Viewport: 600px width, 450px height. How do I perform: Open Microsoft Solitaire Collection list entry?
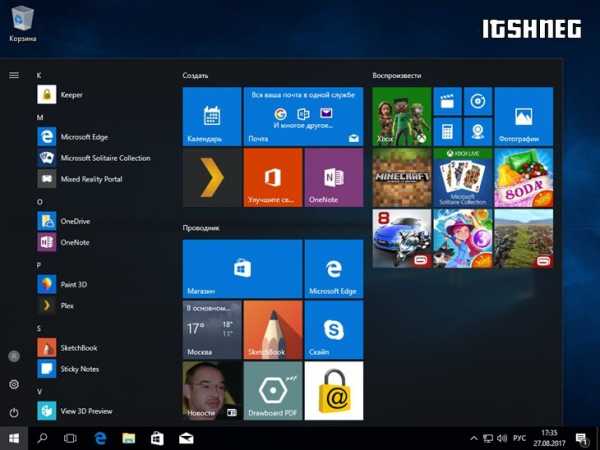click(x=94, y=158)
